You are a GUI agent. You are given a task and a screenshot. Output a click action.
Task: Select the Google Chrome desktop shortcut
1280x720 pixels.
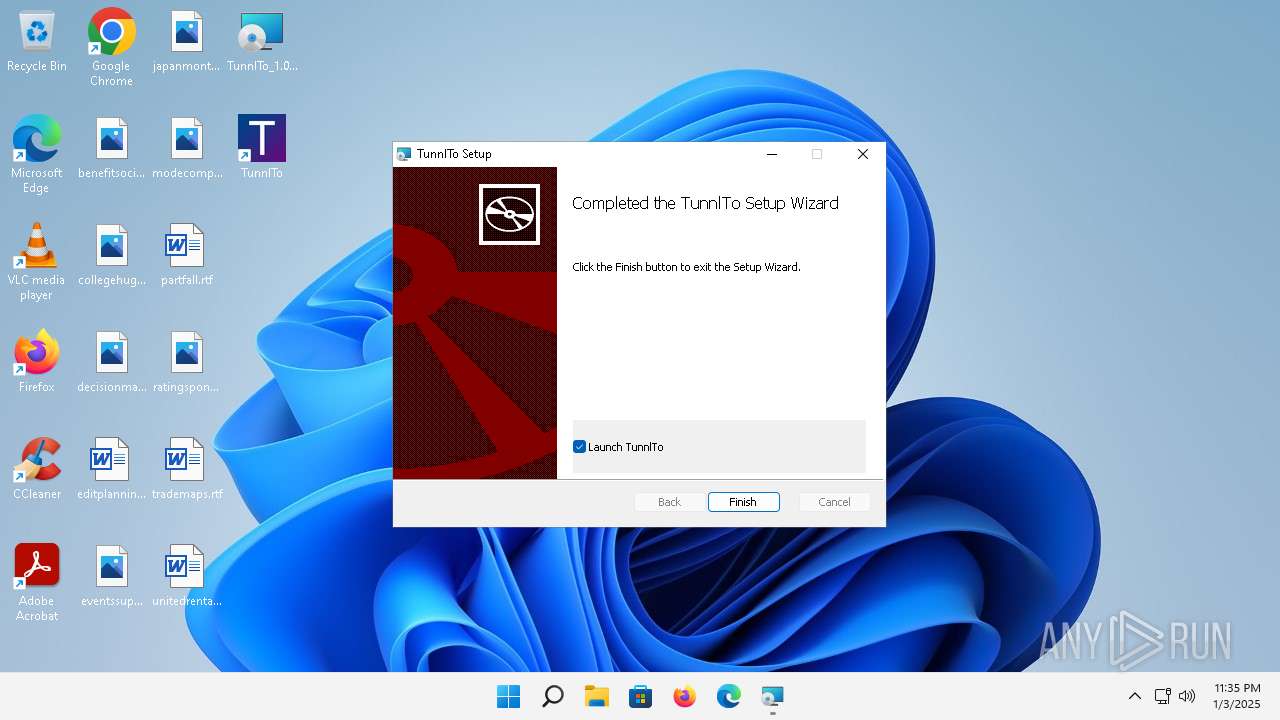111,47
